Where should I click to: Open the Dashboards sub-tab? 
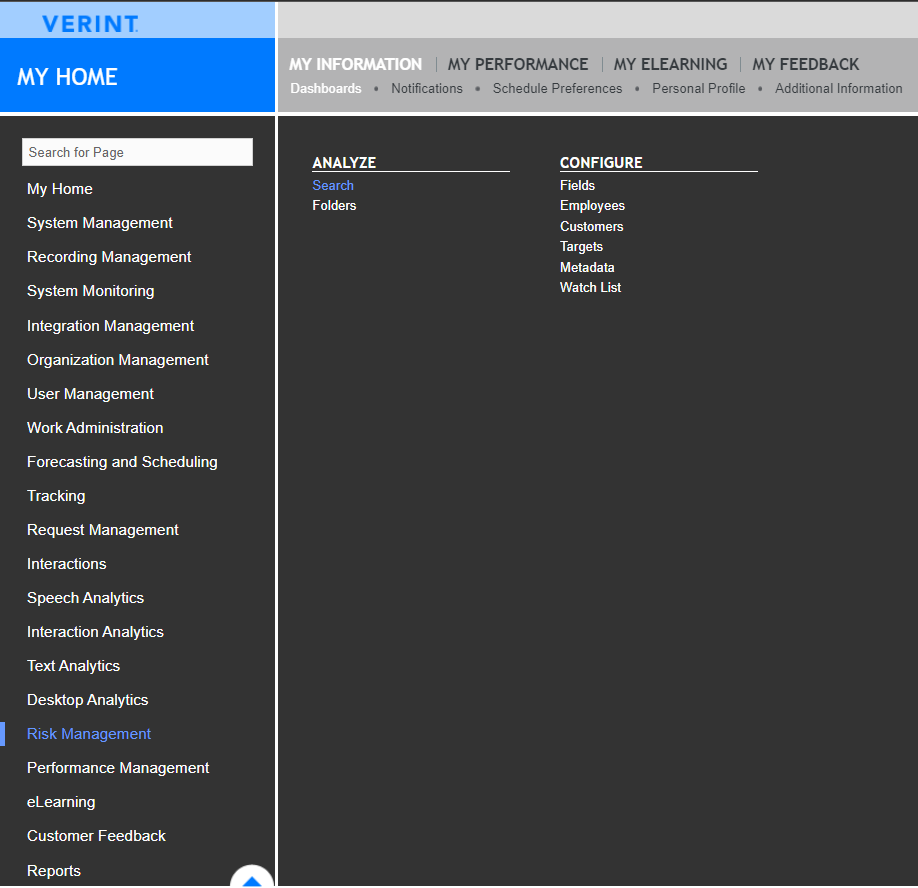coord(326,88)
